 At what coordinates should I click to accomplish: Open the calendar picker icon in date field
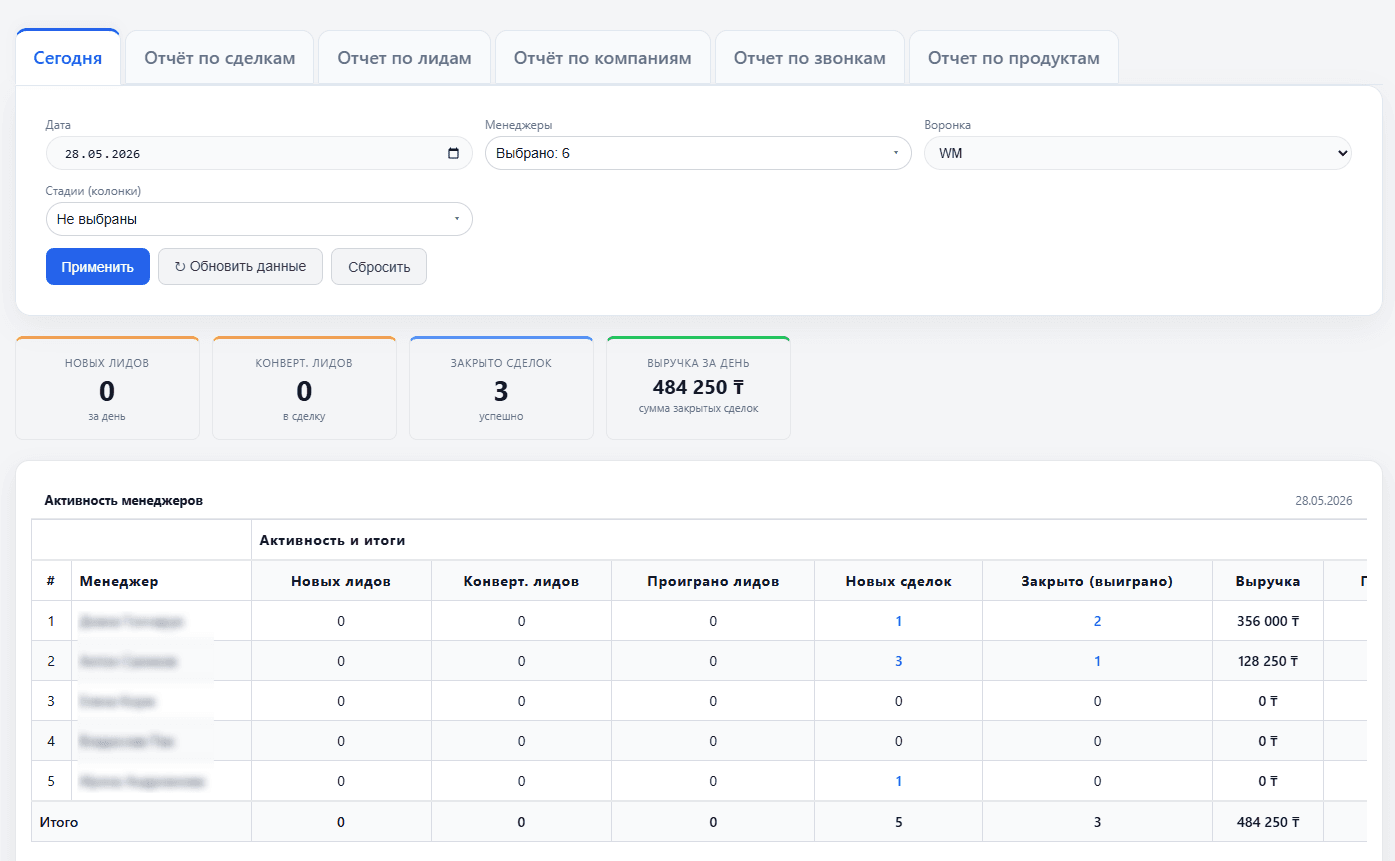click(453, 154)
